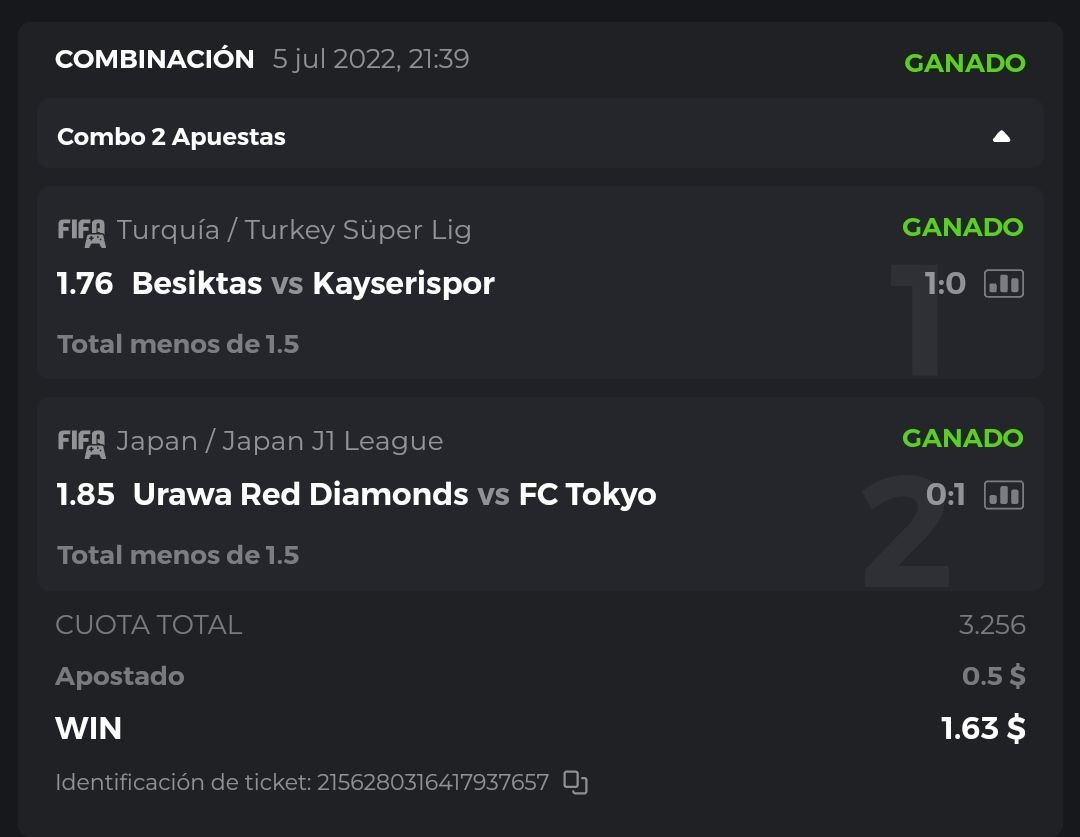The image size is (1080, 837).
Task: Click FIFA gamepad icon beside Turkey Süper Lig
Action: (81, 232)
